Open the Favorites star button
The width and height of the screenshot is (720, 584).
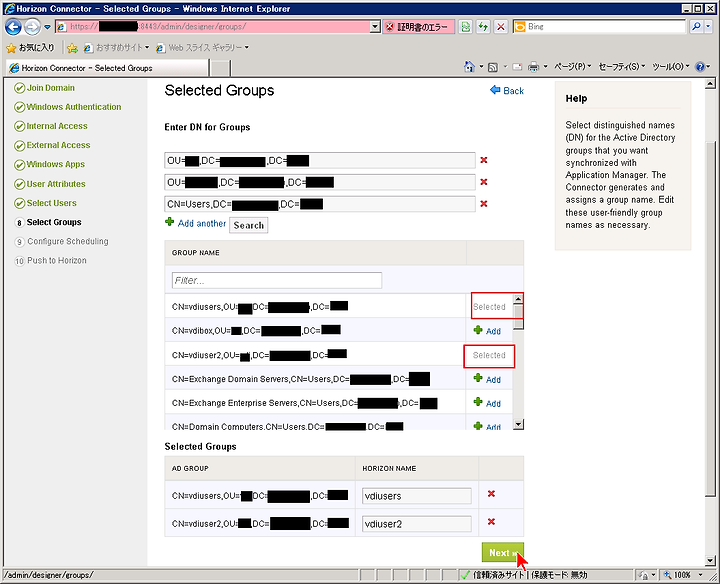(31, 47)
